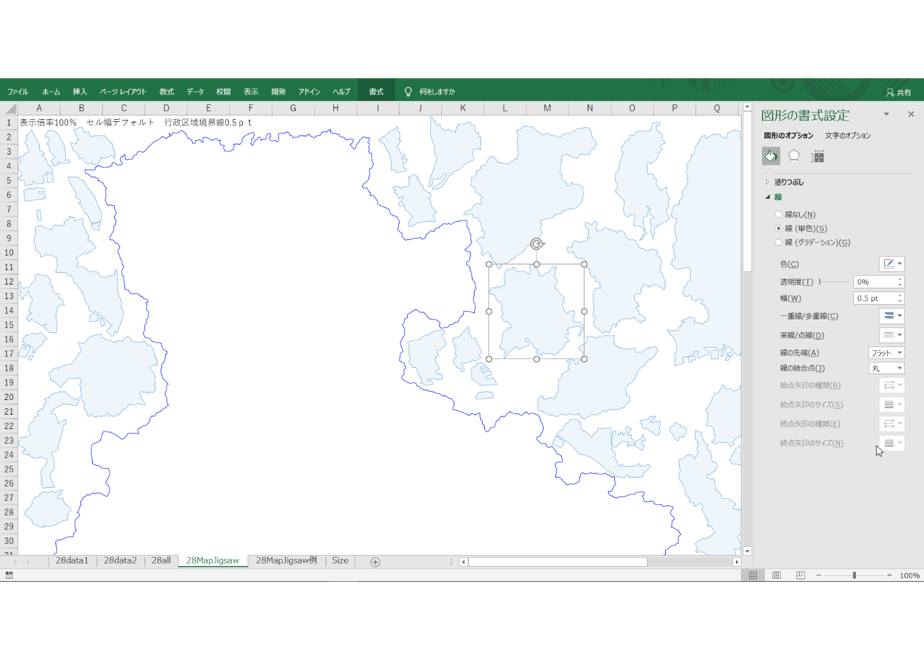Switch to 28all sheet tab
Image resolution: width=924 pixels, height=660 pixels.
(161, 561)
